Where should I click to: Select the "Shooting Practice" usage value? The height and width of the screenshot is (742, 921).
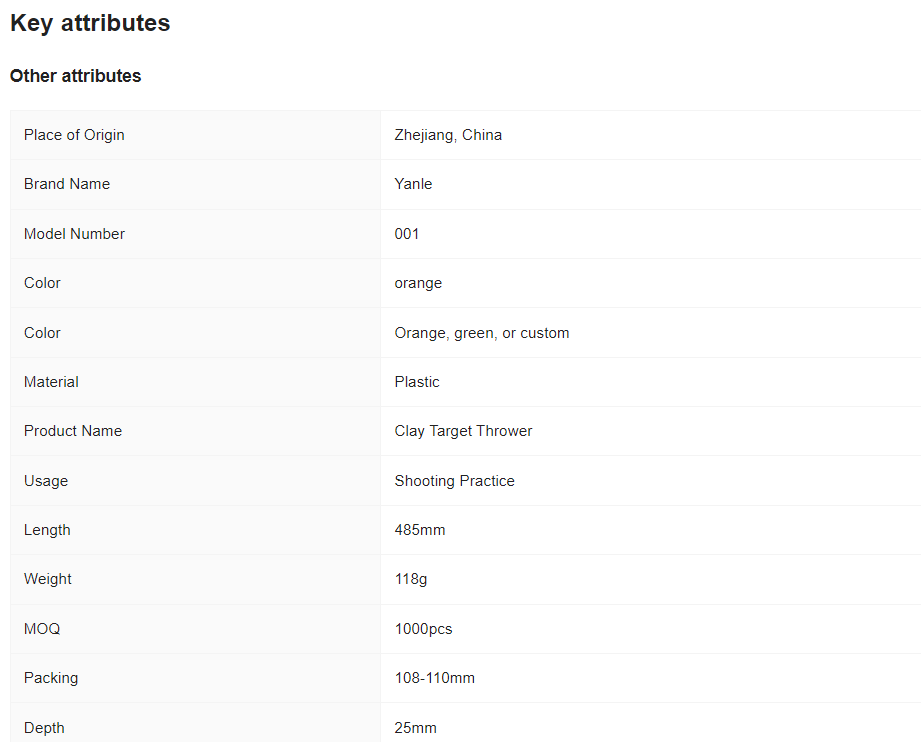pyautogui.click(x=454, y=481)
